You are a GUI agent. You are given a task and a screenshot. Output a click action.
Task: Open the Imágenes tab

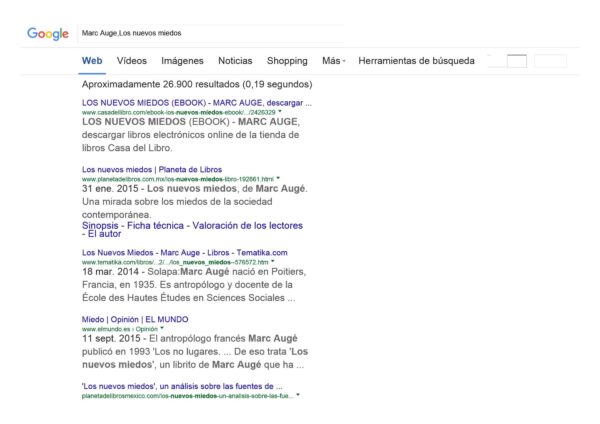point(182,61)
